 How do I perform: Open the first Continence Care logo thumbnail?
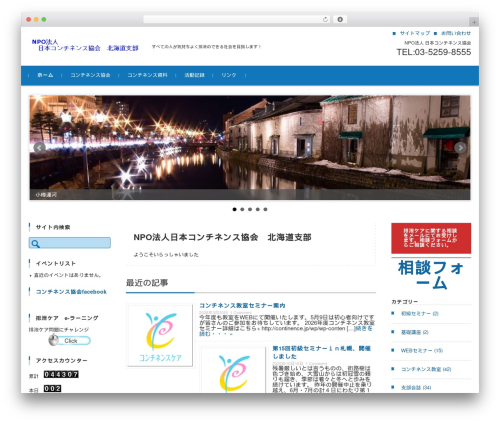(160, 335)
